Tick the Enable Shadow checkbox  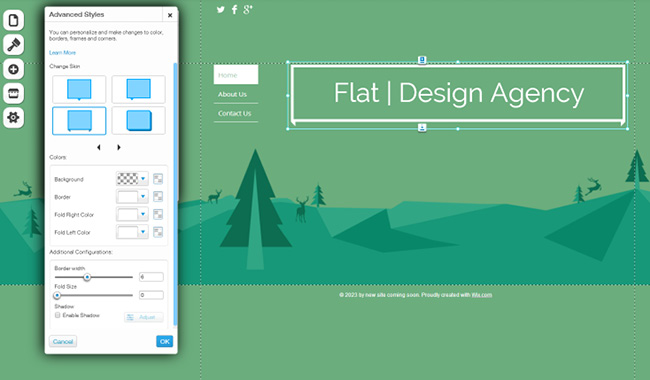58,315
